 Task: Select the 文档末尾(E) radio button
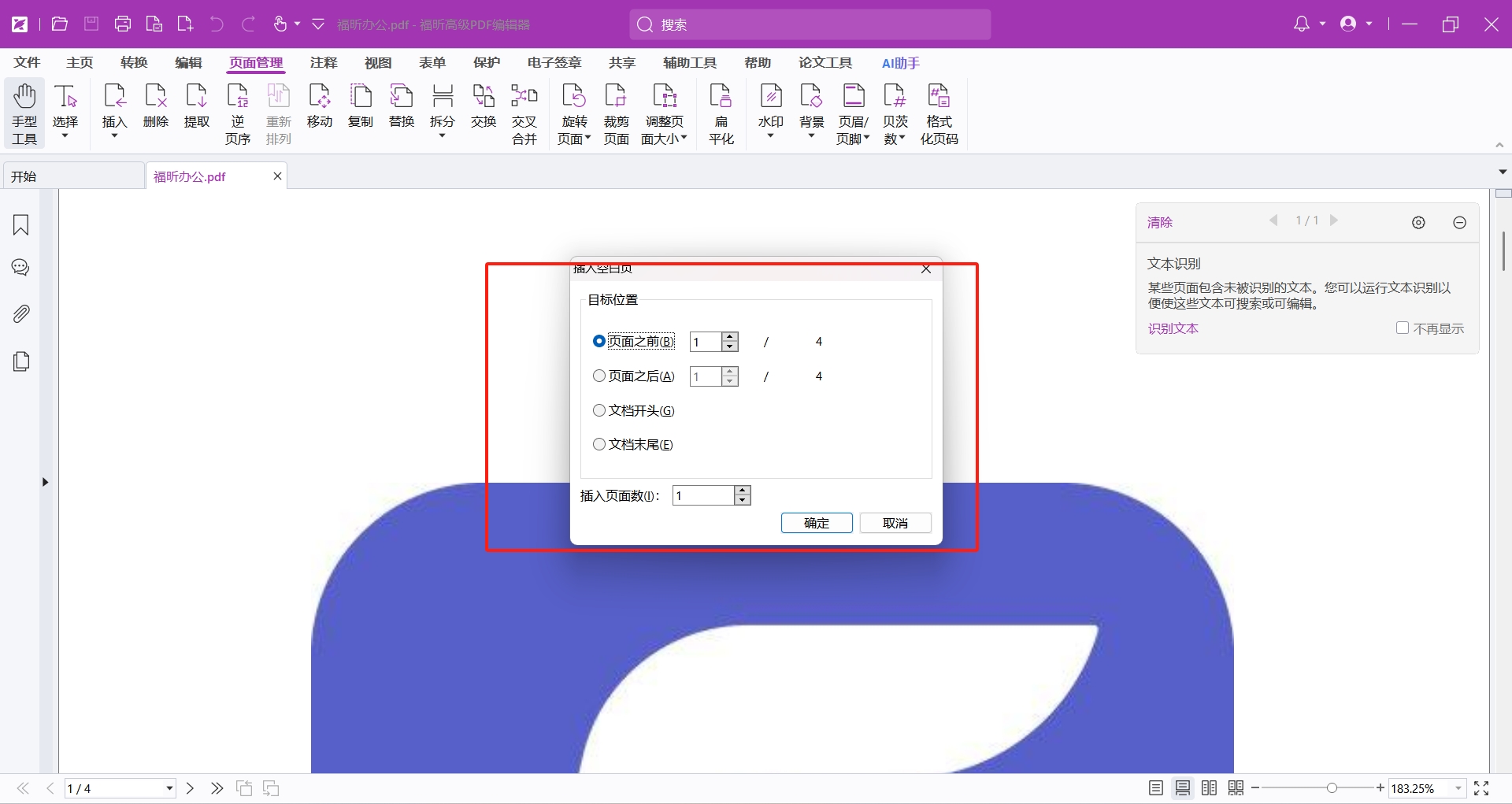(599, 444)
